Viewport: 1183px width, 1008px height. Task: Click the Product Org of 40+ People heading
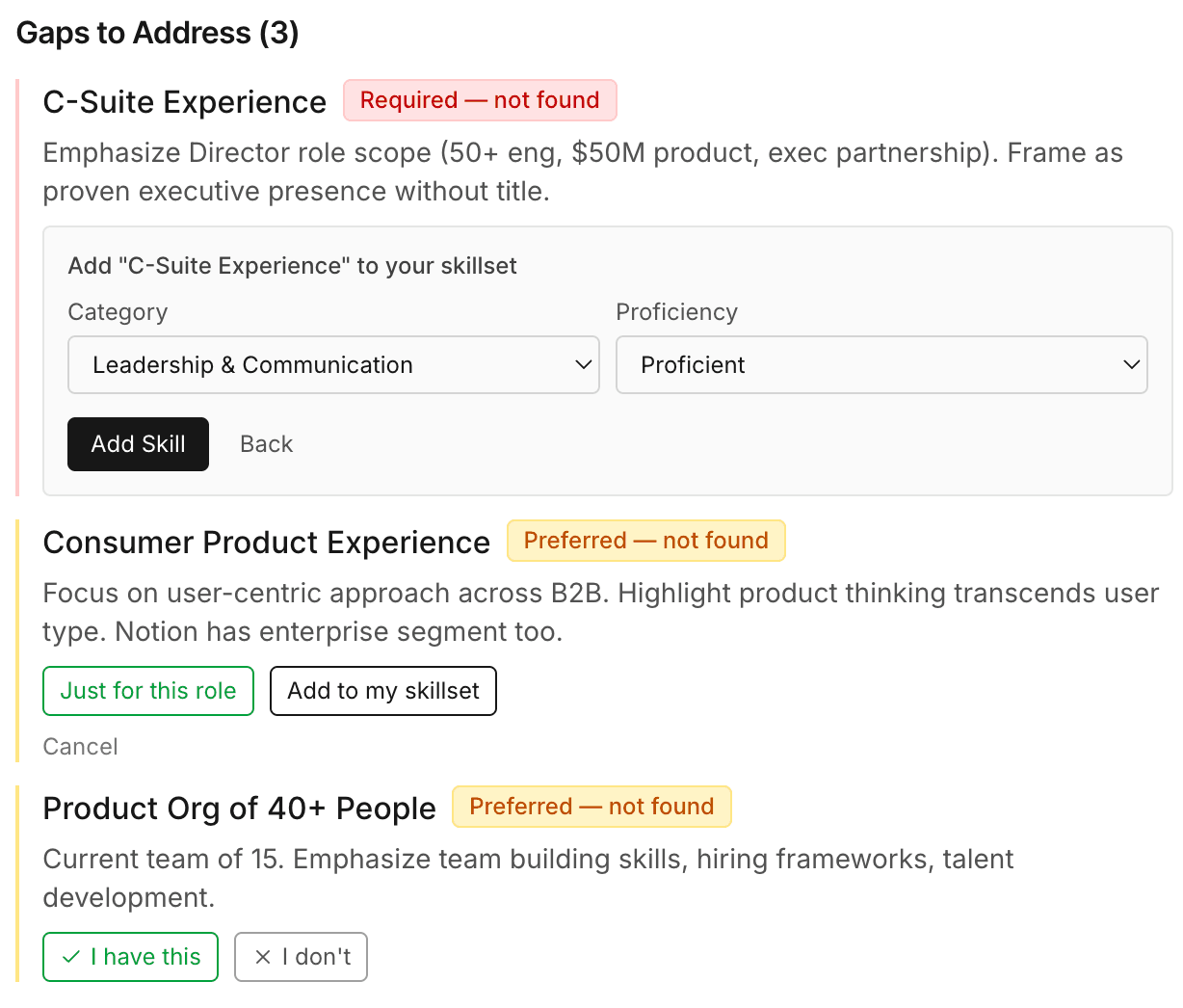239,809
